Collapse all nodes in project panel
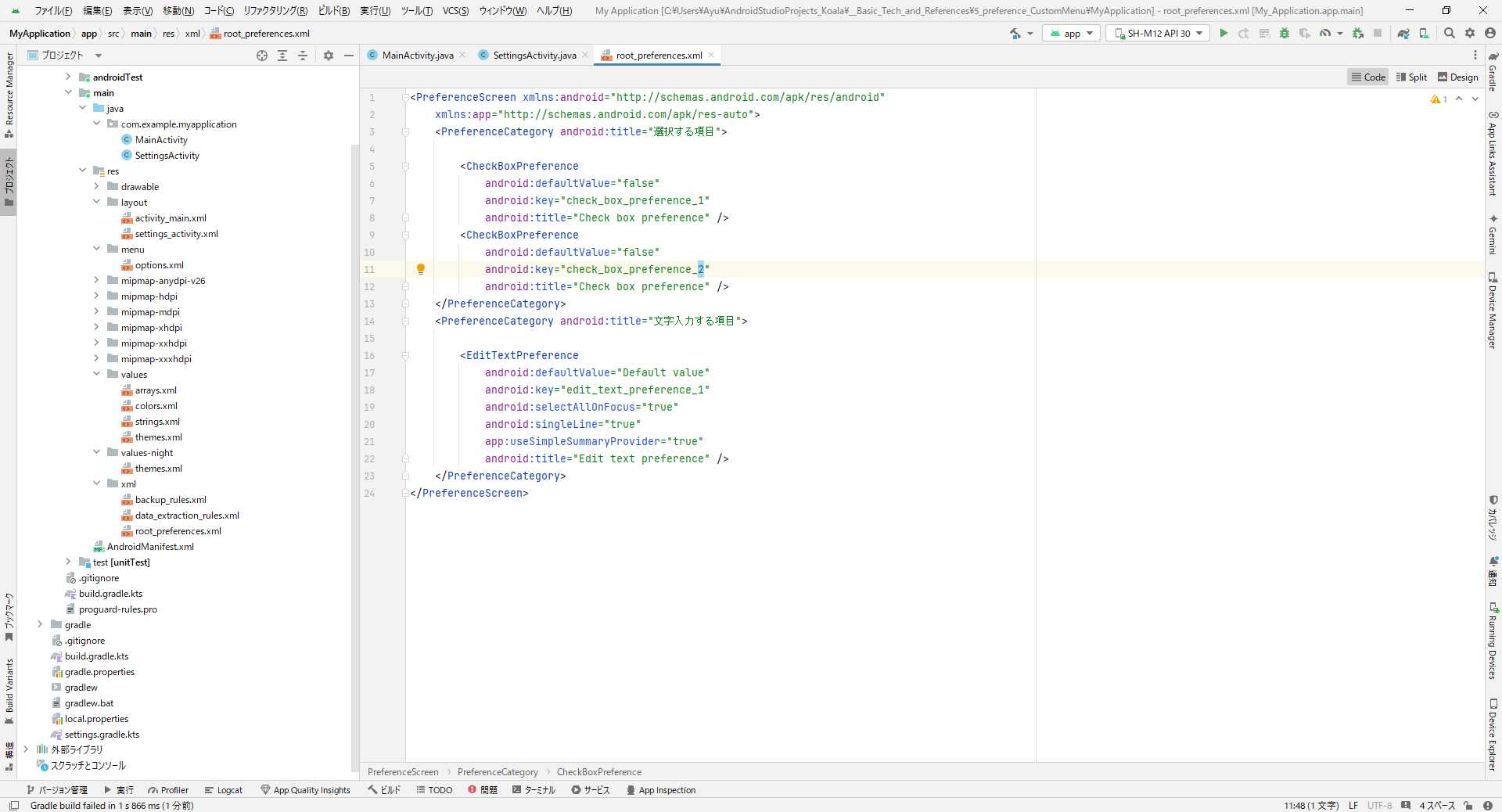Viewport: 1502px width, 812px height. pyautogui.click(x=303, y=56)
